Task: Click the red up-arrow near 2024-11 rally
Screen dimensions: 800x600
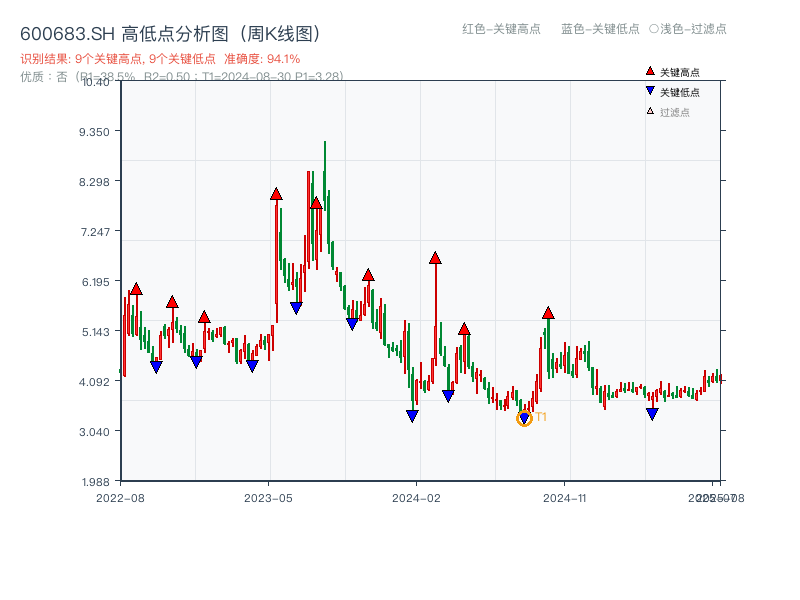Action: [x=548, y=311]
